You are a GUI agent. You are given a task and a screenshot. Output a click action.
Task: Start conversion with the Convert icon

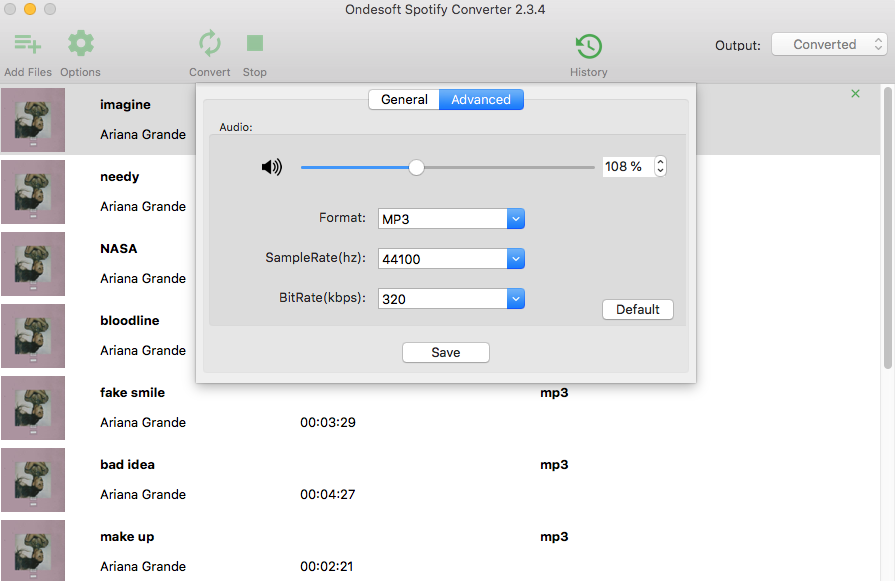click(209, 43)
